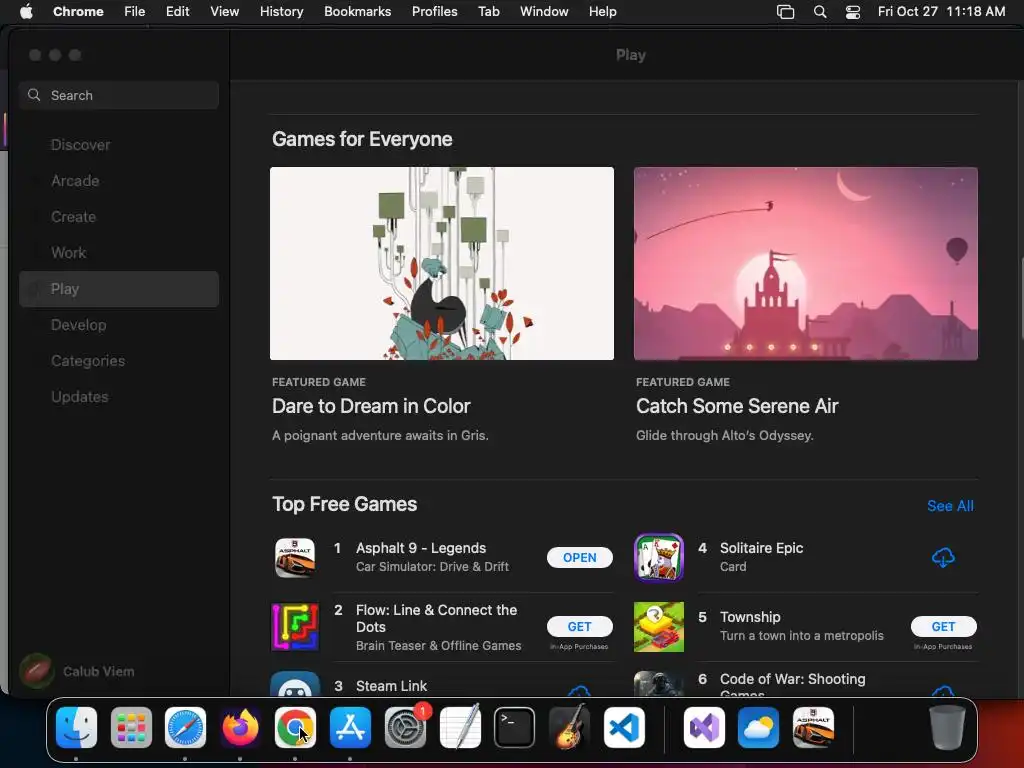This screenshot has height=768, width=1024.
Task: Click the Catch Some Serene Air title
Action: pos(737,406)
